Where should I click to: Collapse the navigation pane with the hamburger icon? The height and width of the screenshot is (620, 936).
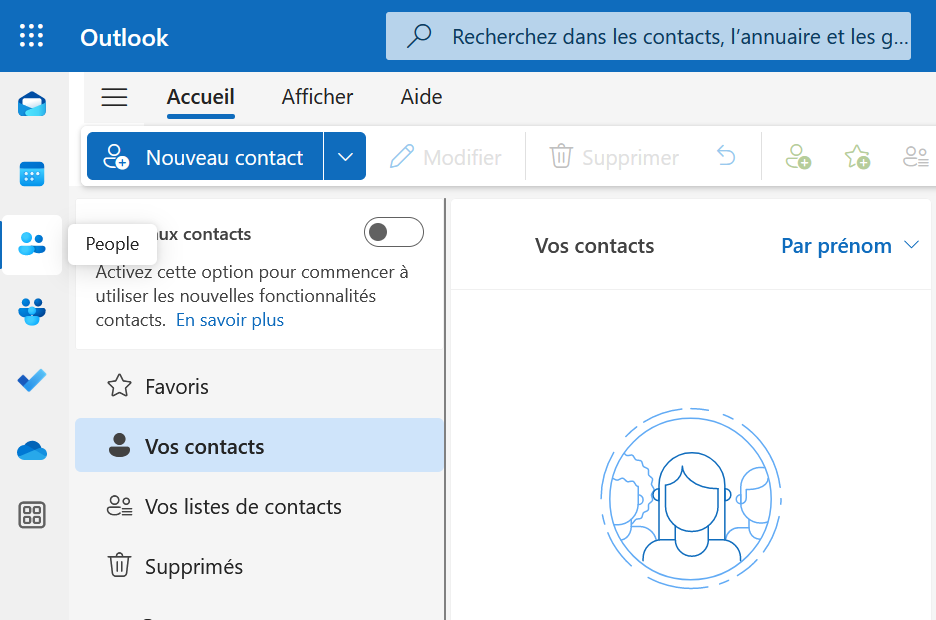coord(113,97)
